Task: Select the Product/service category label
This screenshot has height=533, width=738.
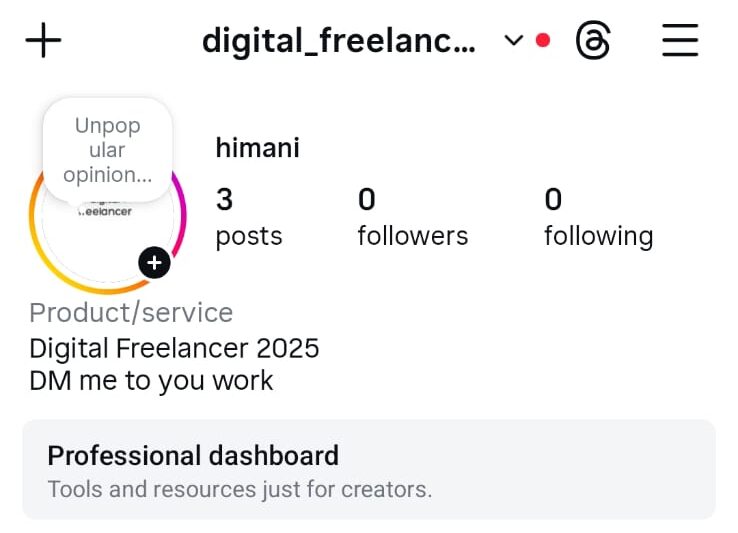Action: (x=131, y=312)
